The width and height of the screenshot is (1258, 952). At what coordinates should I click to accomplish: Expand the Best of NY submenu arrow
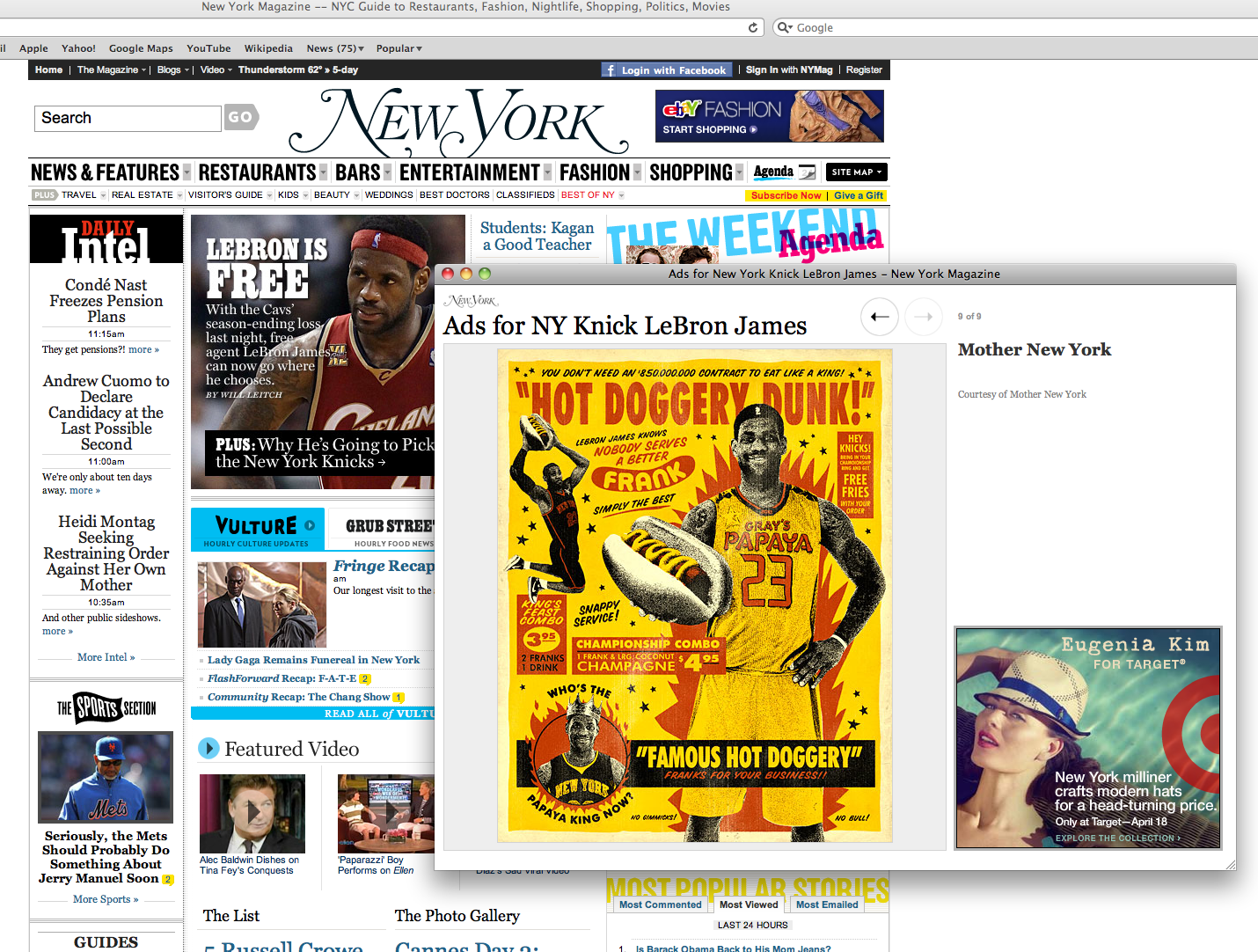pyautogui.click(x=621, y=195)
